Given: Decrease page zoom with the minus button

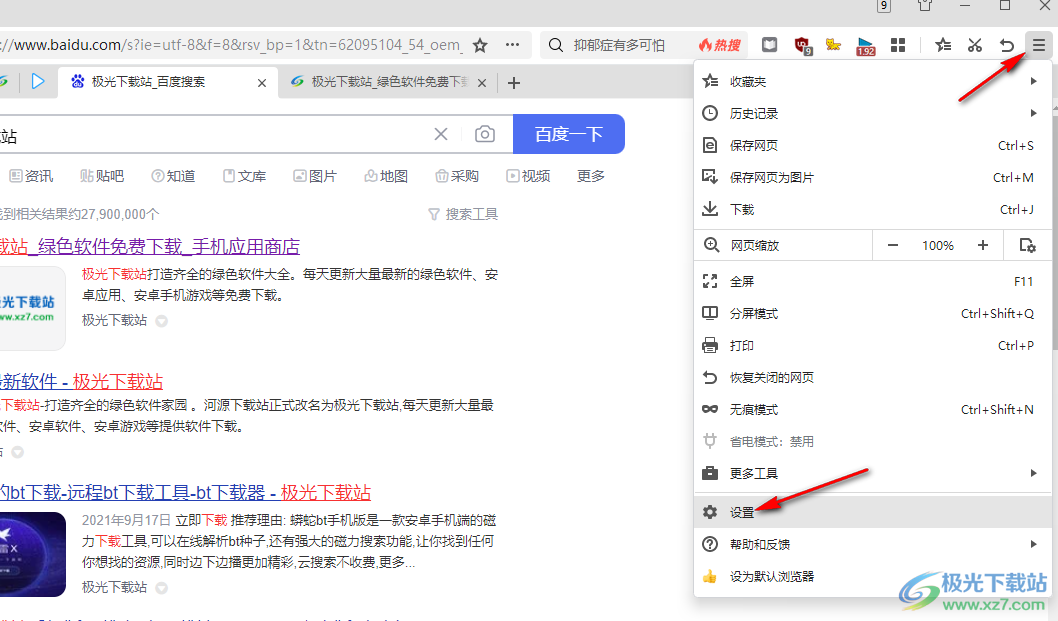Looking at the screenshot, I should pos(893,246).
